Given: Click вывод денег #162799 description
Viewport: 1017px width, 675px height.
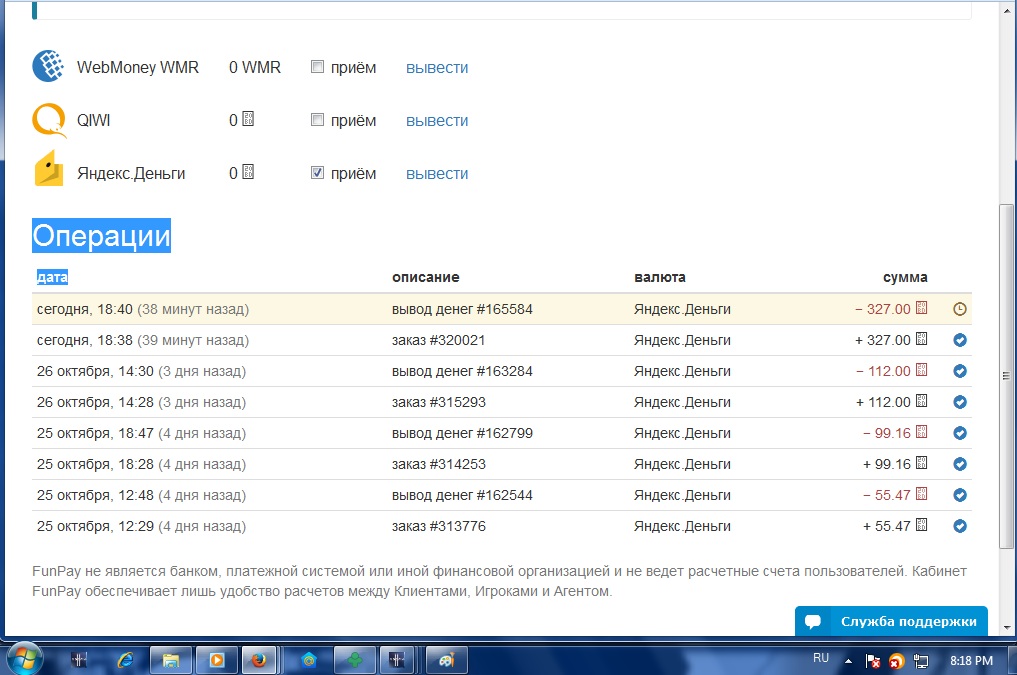Looking at the screenshot, I should (462, 433).
